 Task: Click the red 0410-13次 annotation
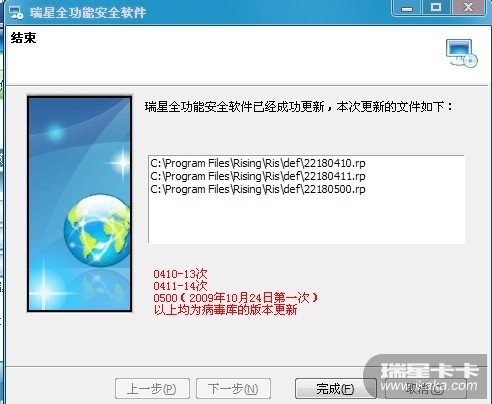pos(180,274)
